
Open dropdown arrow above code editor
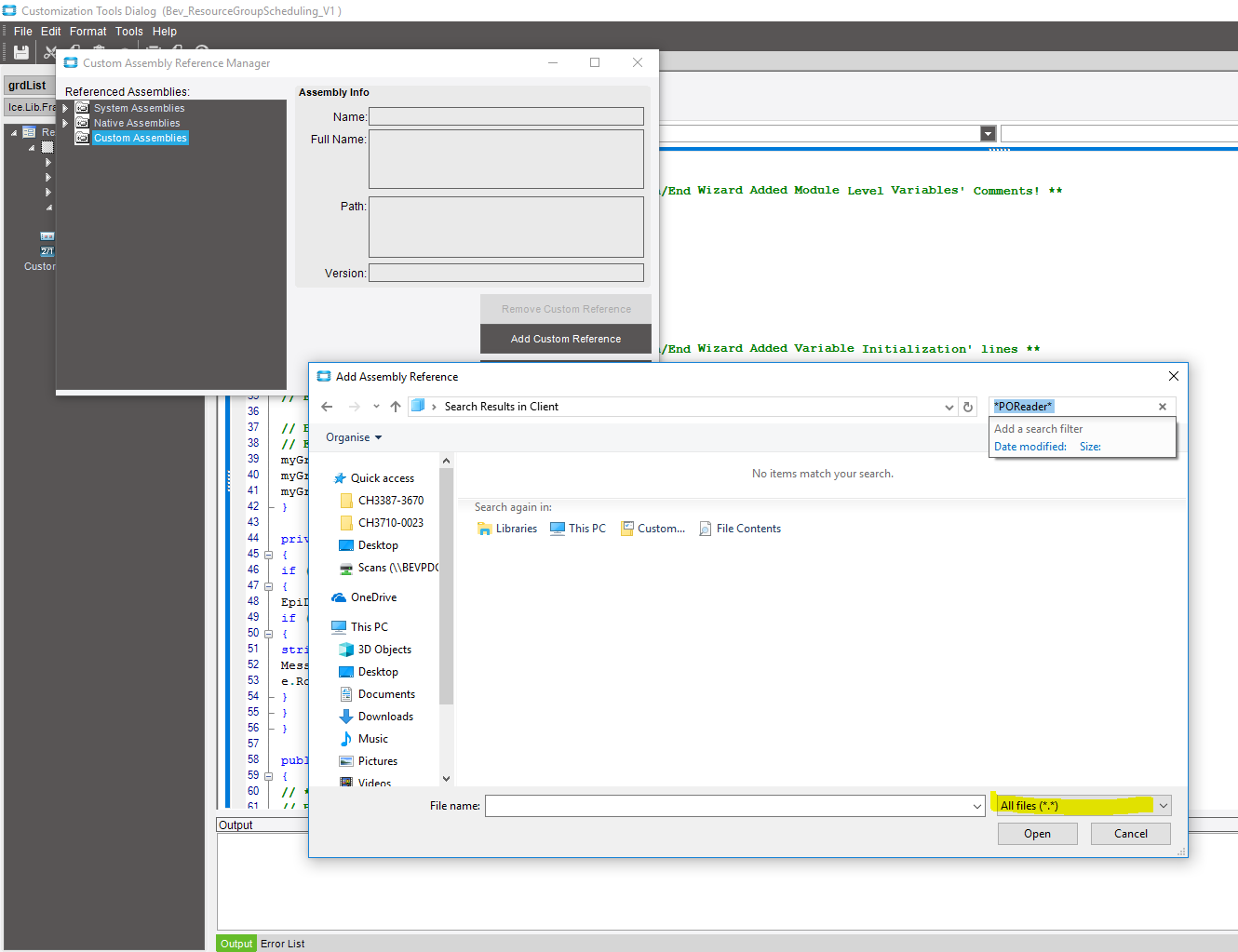click(989, 134)
